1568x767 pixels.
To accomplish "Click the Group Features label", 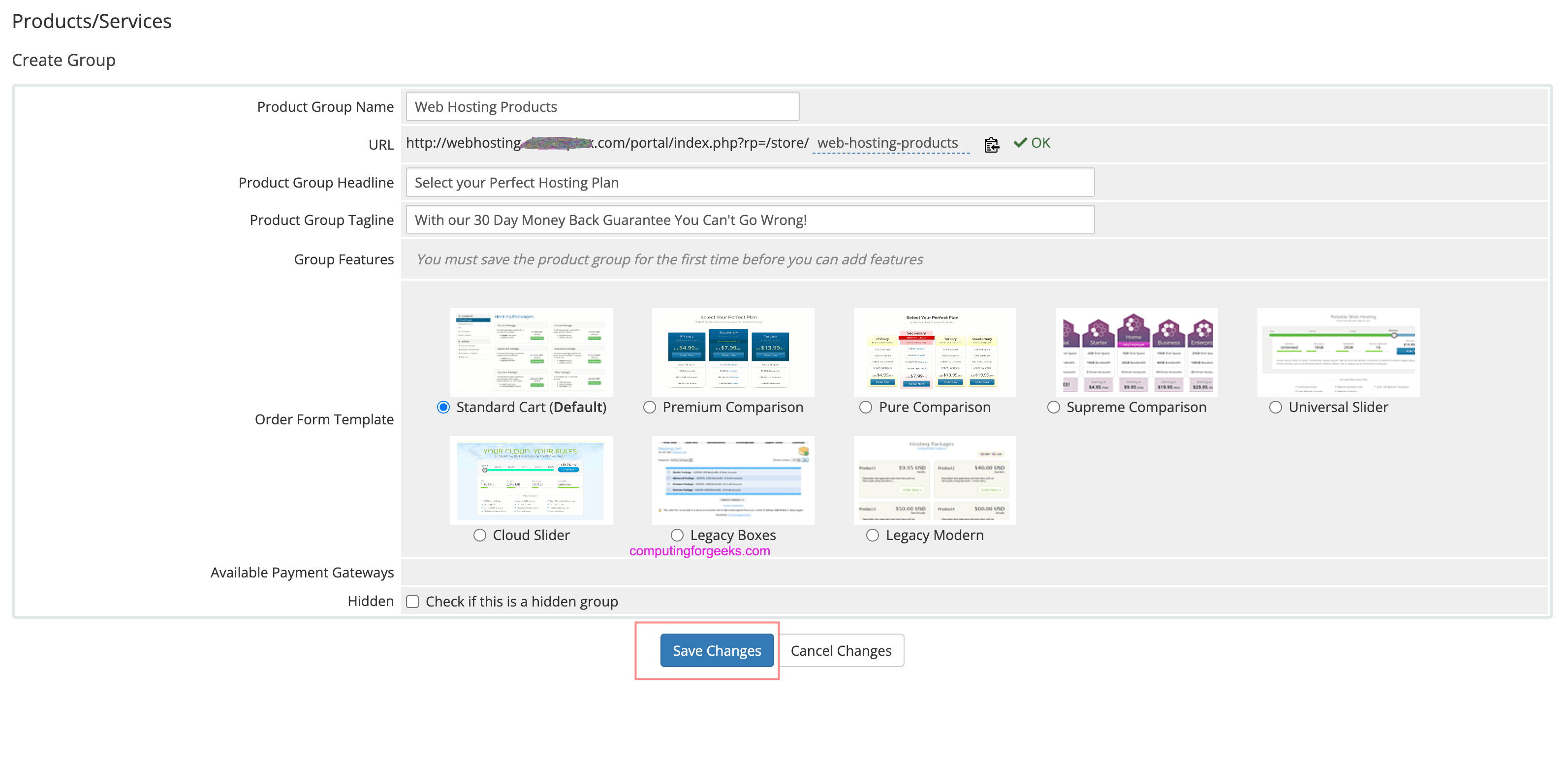I will point(344,259).
